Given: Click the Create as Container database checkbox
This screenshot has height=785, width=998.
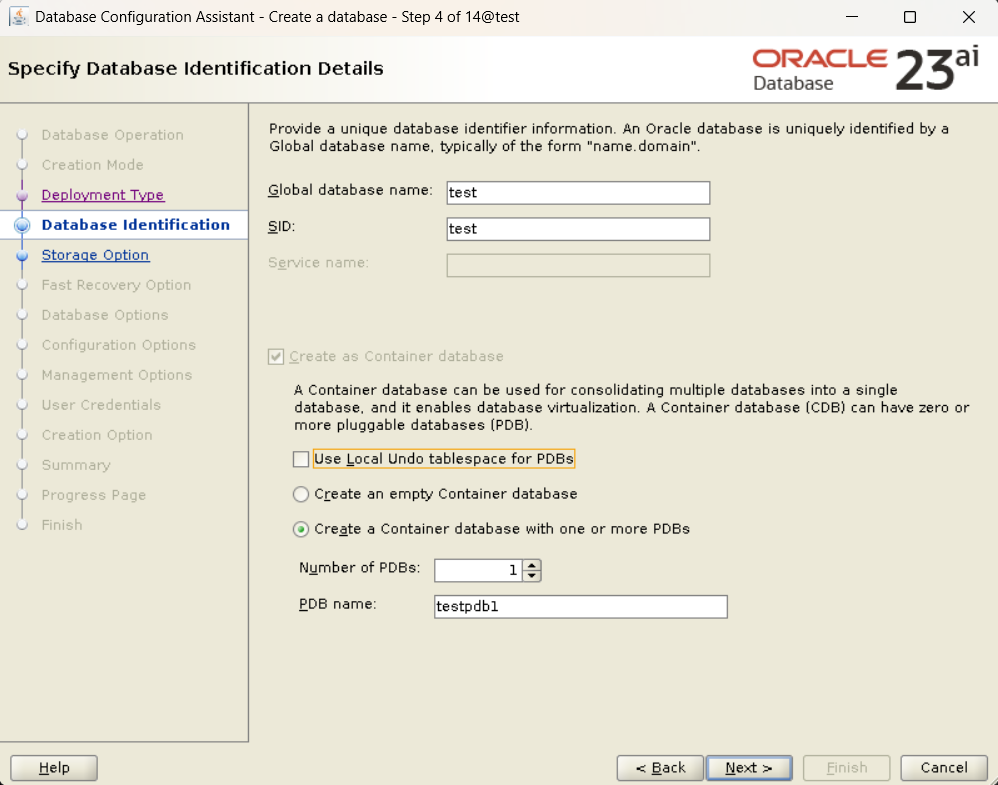Looking at the screenshot, I should [x=276, y=357].
